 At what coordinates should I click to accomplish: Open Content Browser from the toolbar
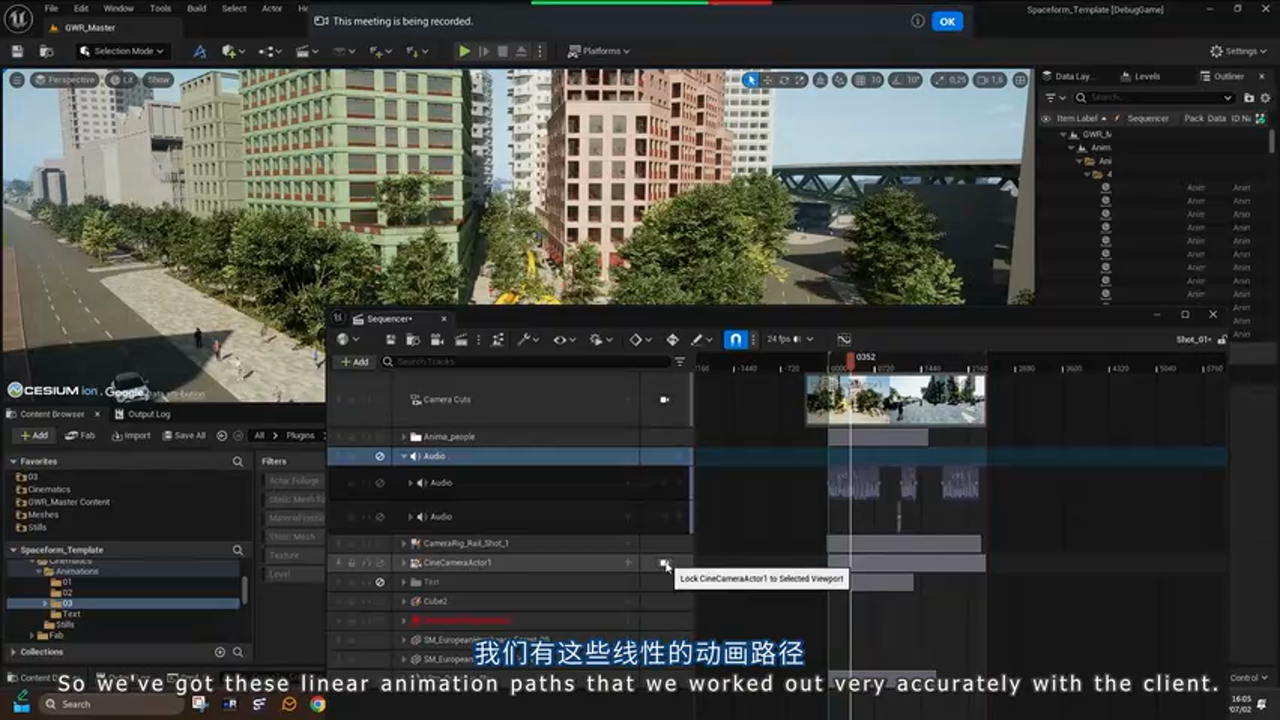(x=48, y=51)
